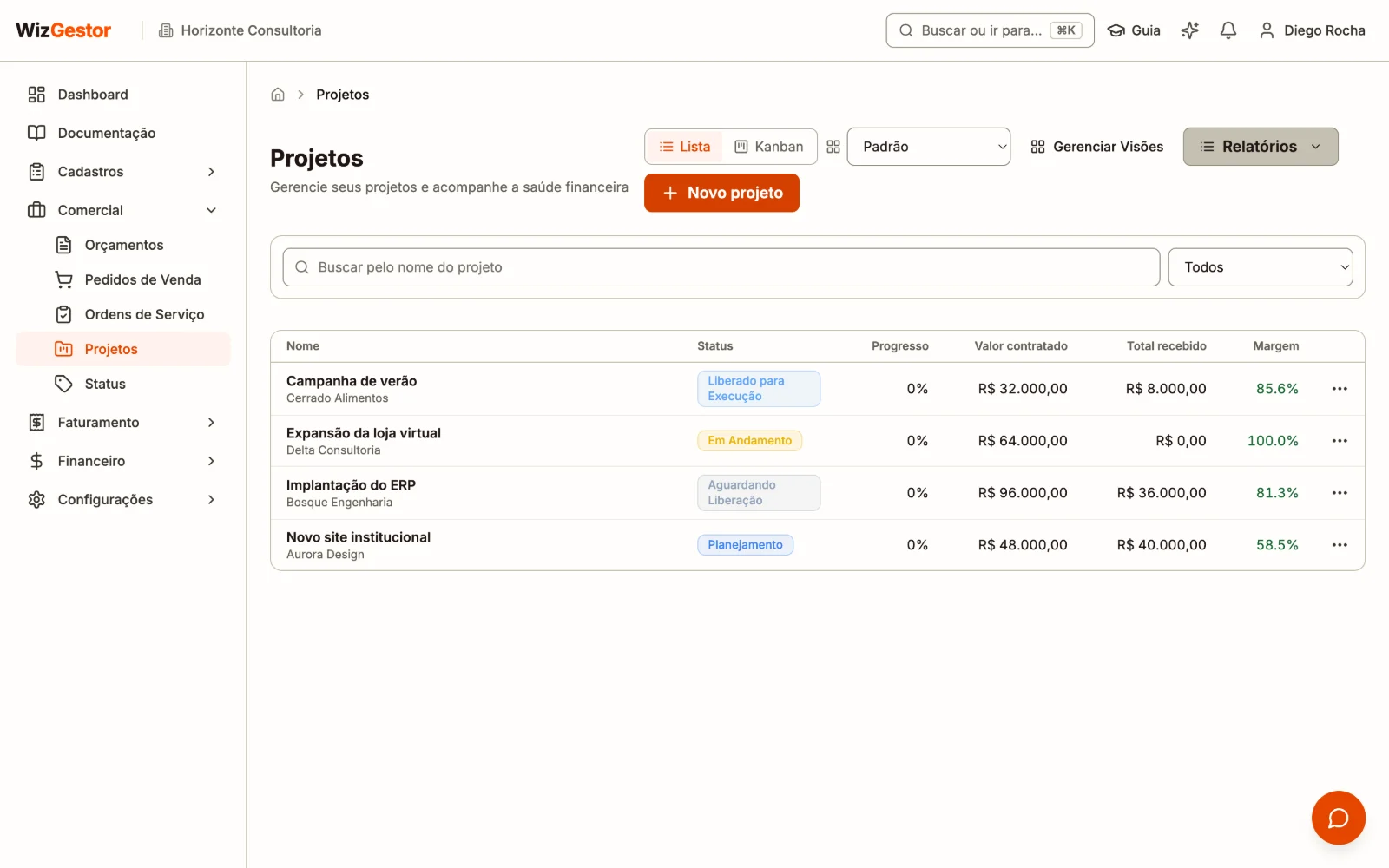Expand the Cadastros sidebar section
The width and height of the screenshot is (1389, 868).
click(123, 172)
